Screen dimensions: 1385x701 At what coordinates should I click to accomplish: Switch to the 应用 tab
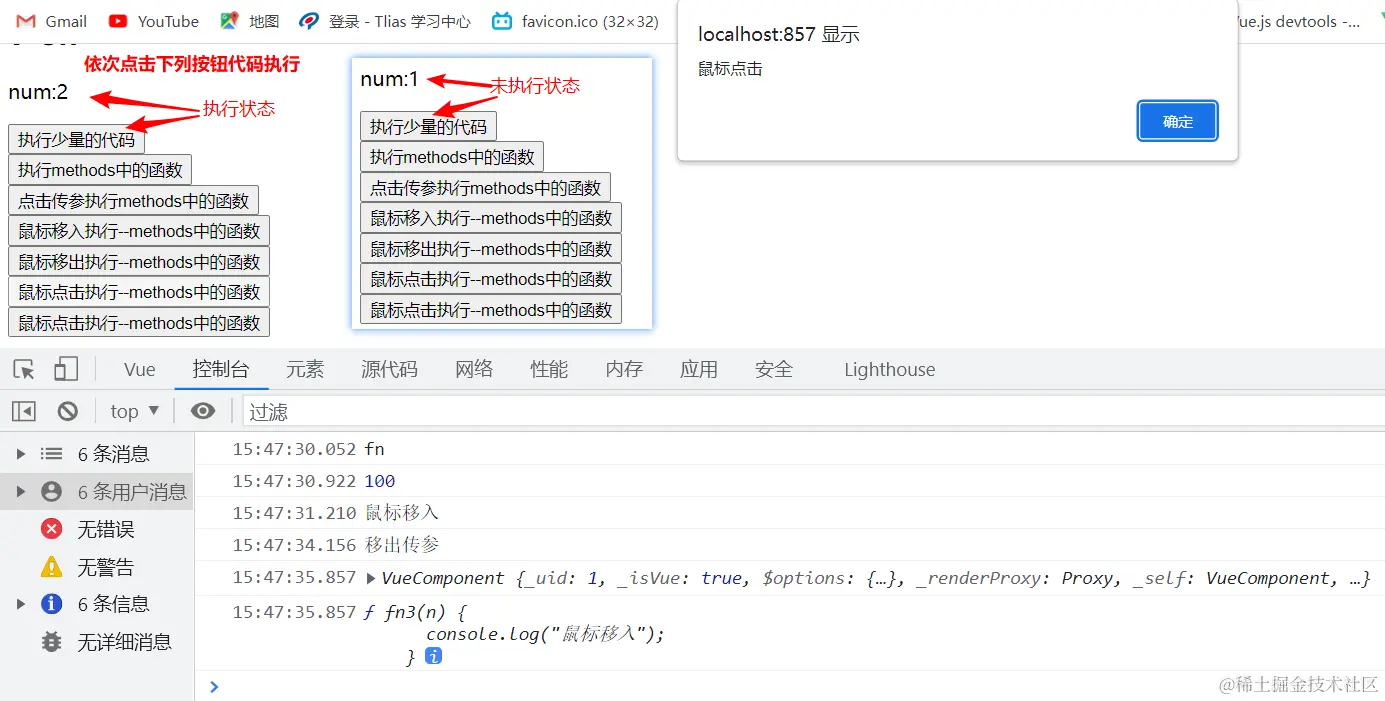point(699,369)
